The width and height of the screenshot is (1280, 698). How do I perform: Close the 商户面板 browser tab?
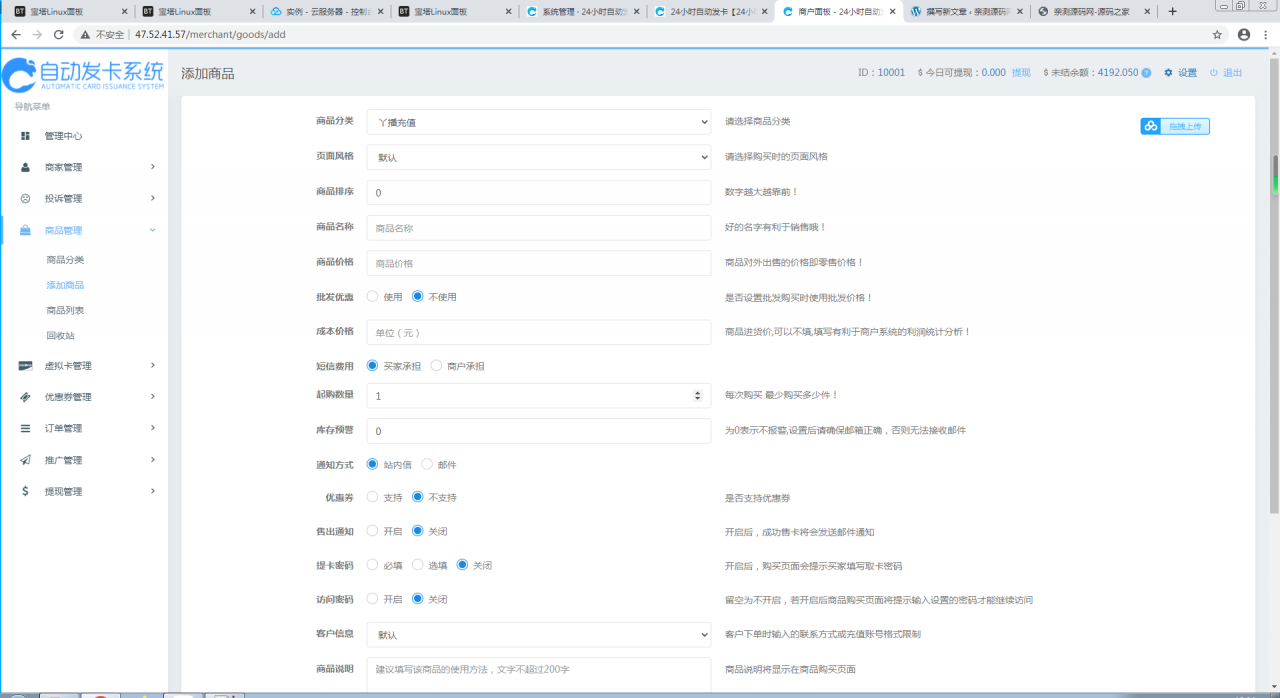pyautogui.click(x=892, y=11)
